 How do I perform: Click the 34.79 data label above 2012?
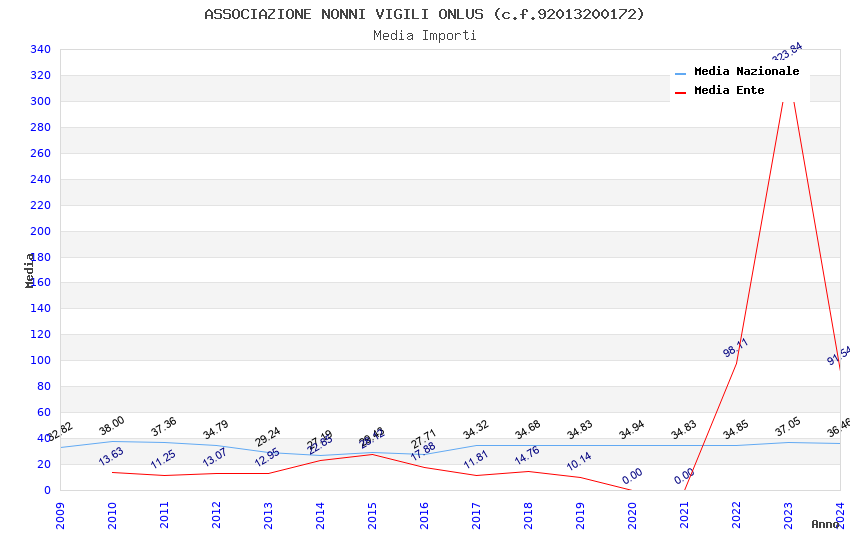click(216, 430)
